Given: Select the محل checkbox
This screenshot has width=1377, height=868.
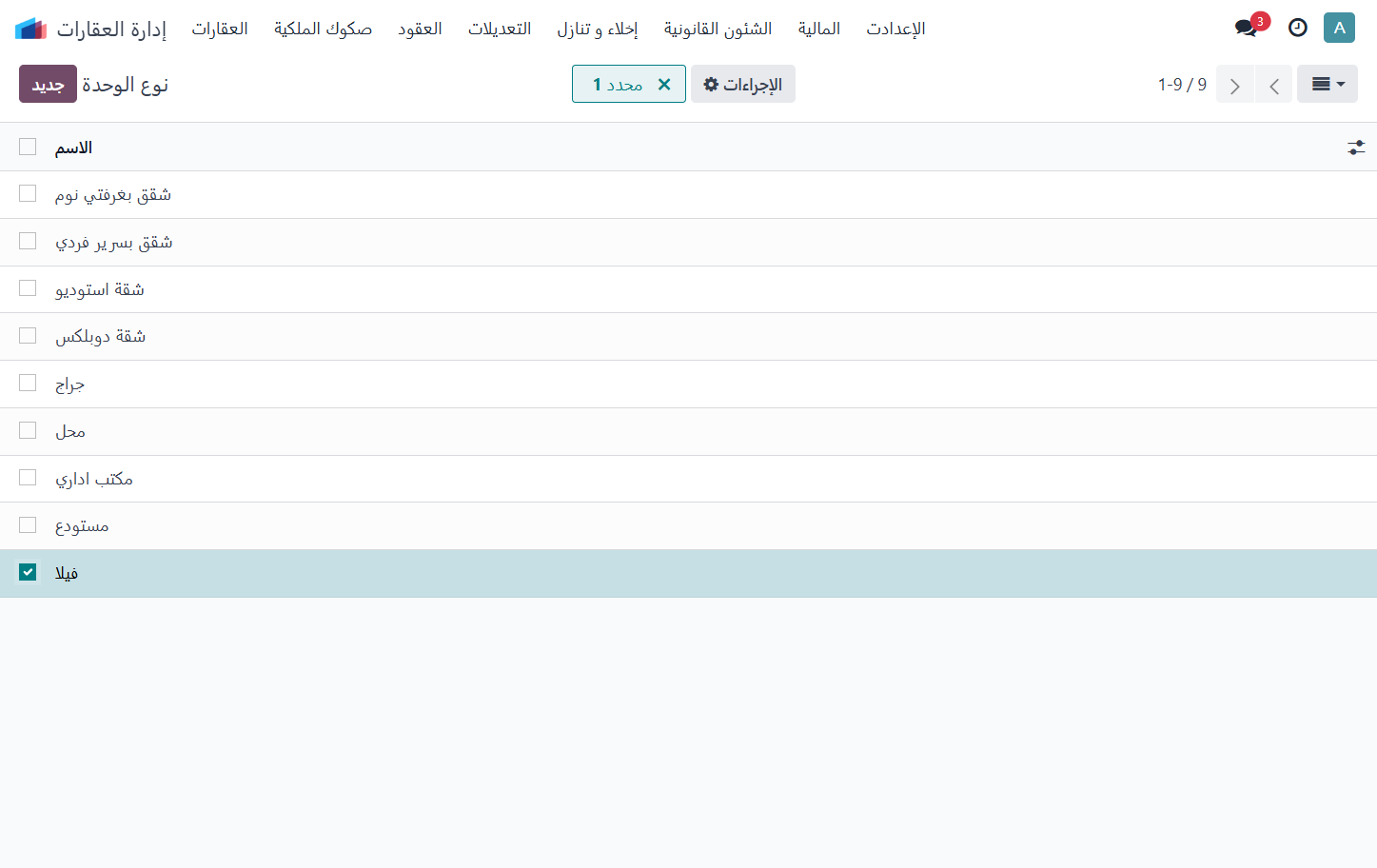Looking at the screenshot, I should pyautogui.click(x=28, y=430).
